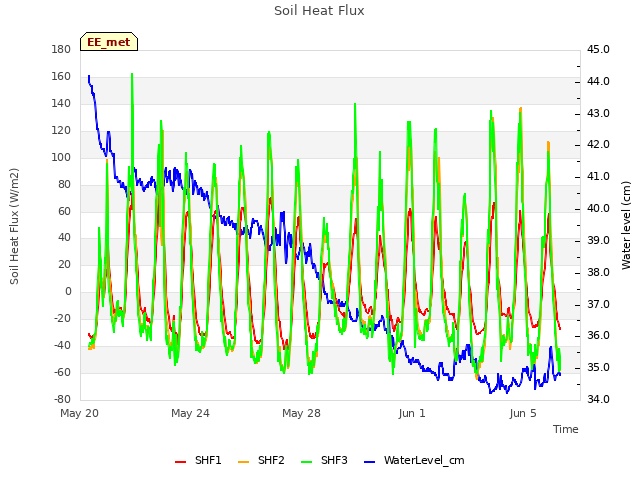Click the green SHF3 legend color marker
Image resolution: width=640 pixels, height=480 pixels.
click(306, 462)
